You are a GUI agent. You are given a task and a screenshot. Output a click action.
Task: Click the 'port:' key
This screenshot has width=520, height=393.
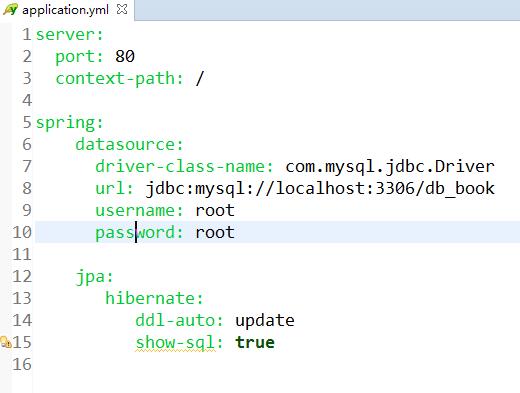click(x=79, y=56)
